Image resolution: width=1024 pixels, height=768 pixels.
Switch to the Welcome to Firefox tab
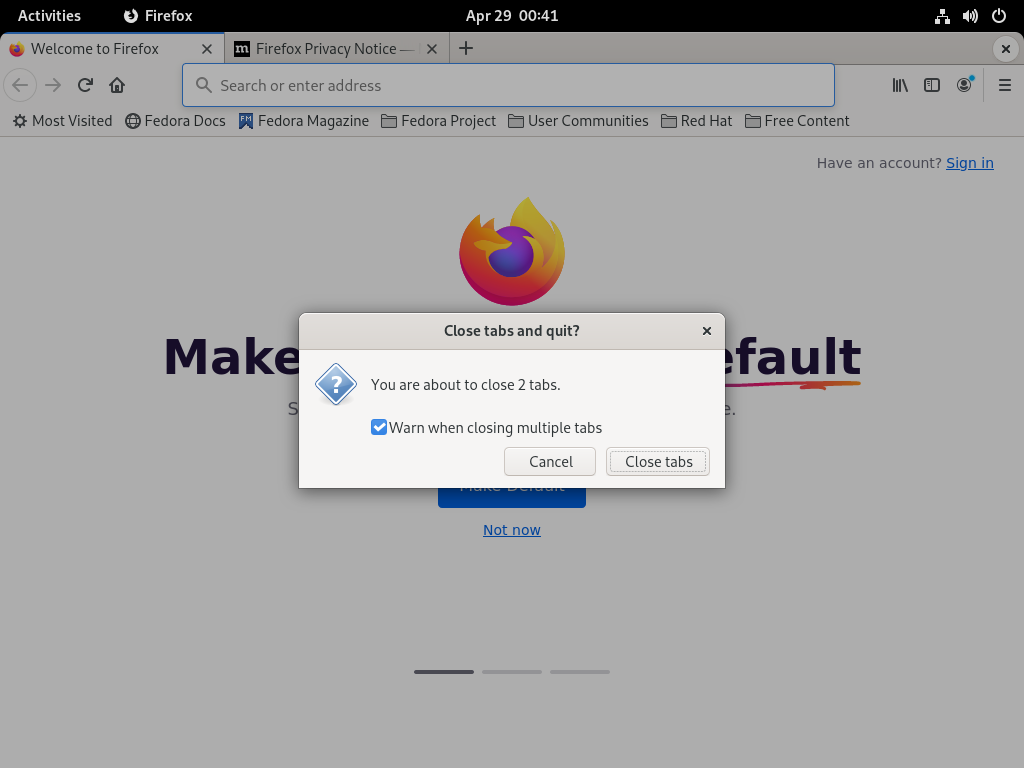[112, 49]
